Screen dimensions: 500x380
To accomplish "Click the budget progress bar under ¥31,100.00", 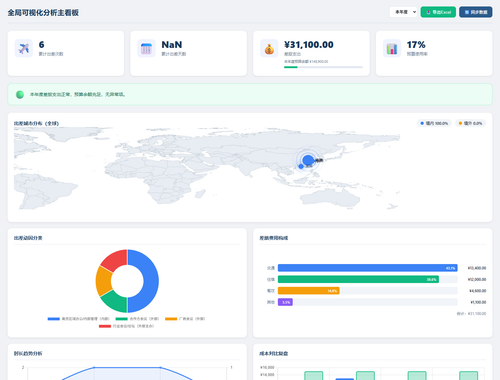I will click(323, 67).
